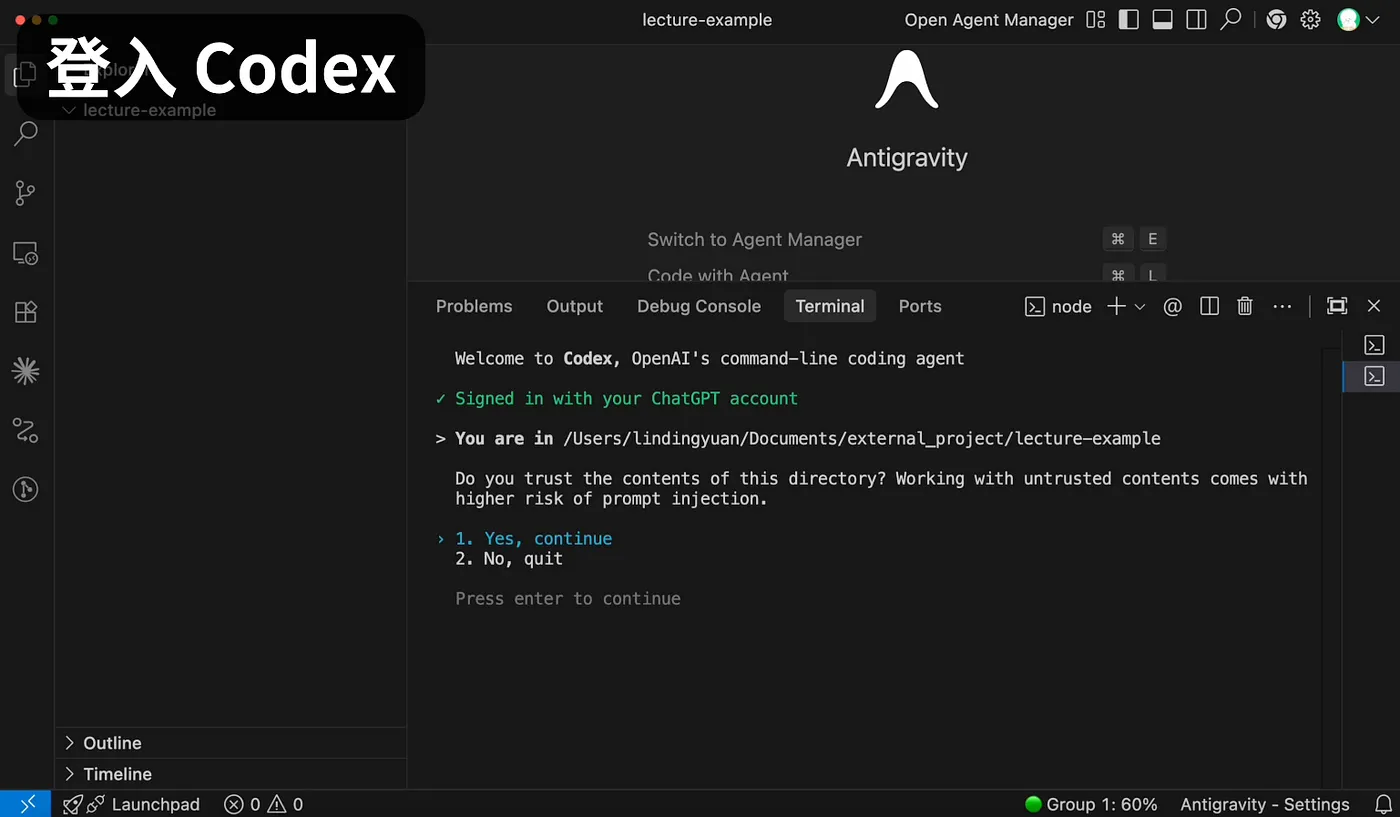
Task: Toggle the bottom panel visibility
Action: (x=1162, y=20)
